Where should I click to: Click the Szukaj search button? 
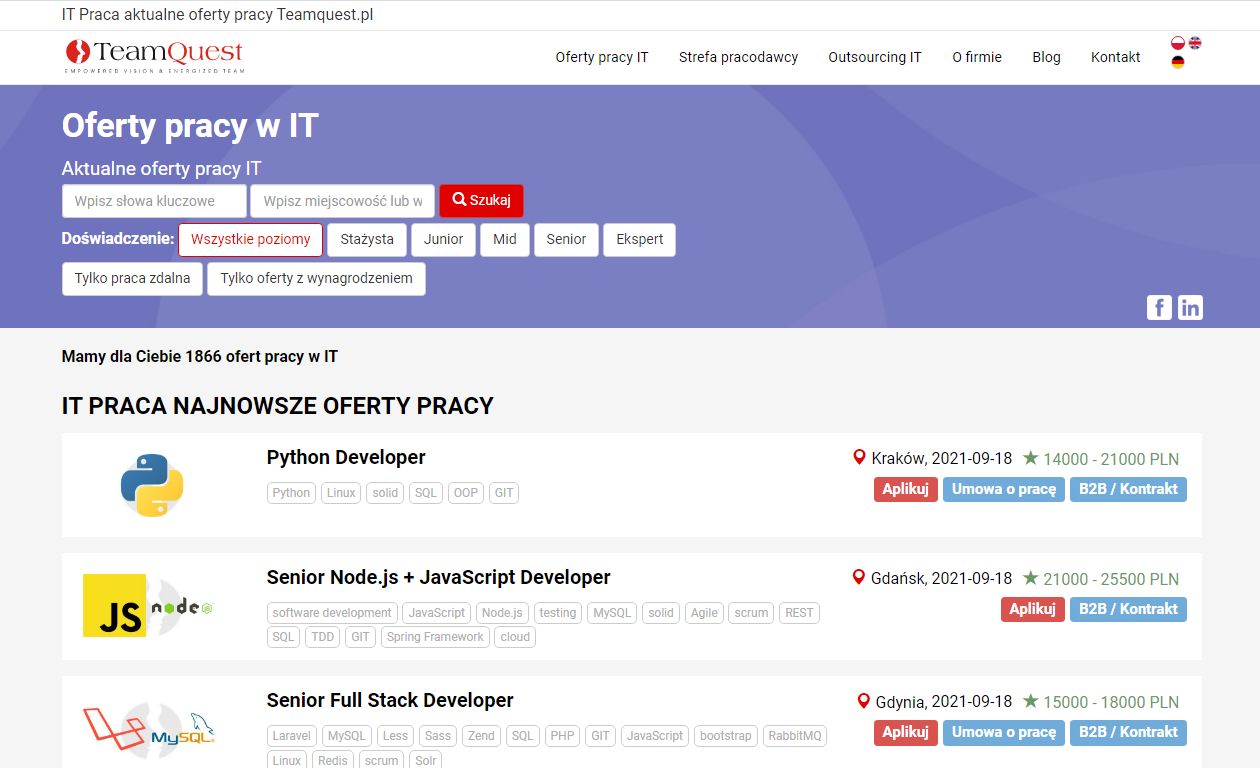pos(481,201)
